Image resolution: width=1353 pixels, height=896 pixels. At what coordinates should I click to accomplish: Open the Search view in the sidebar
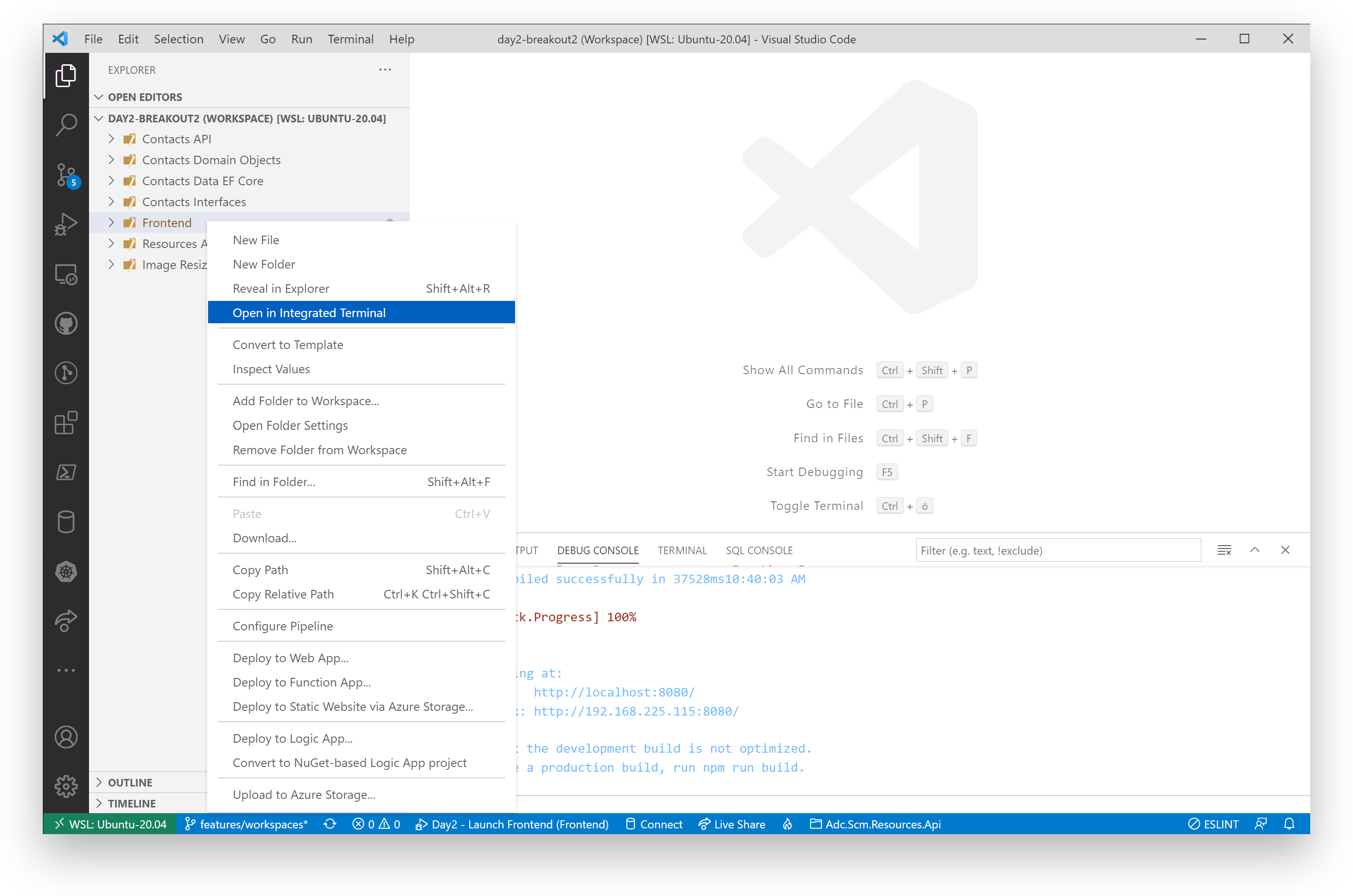(x=66, y=125)
